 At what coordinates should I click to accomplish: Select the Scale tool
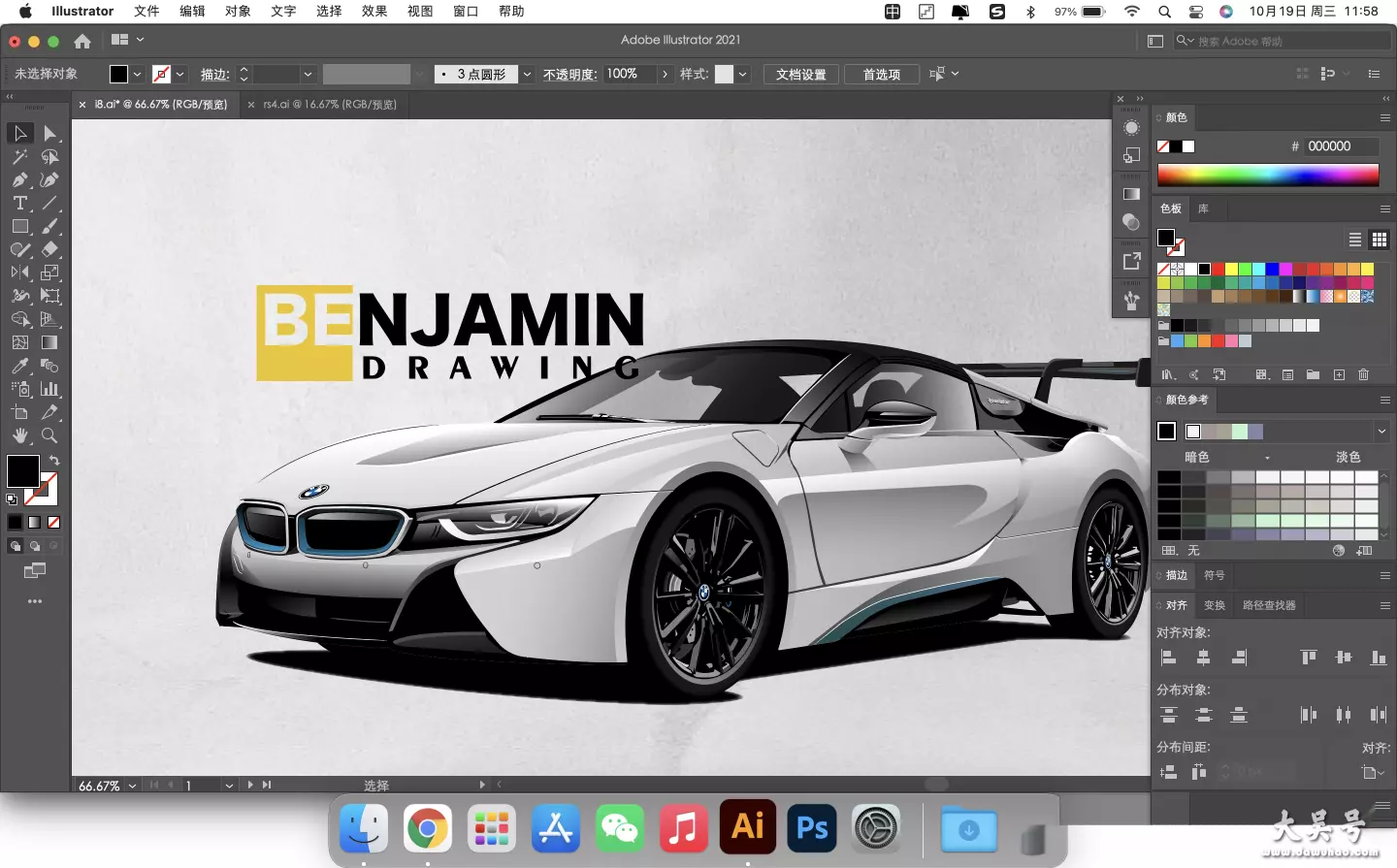point(50,273)
